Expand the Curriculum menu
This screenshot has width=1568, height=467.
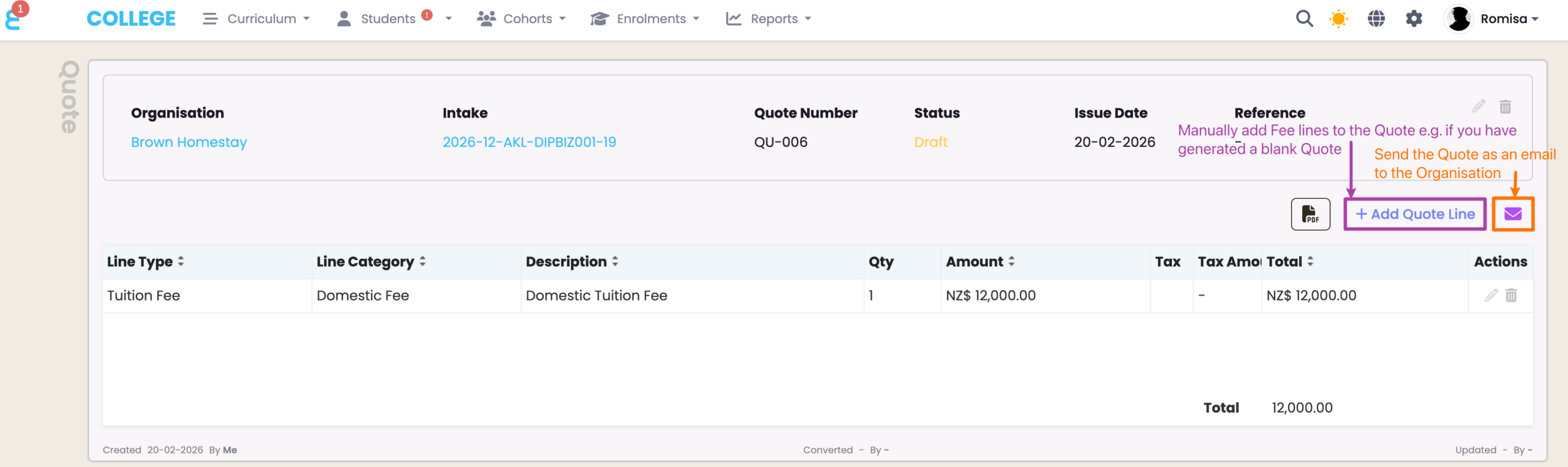coord(256,19)
